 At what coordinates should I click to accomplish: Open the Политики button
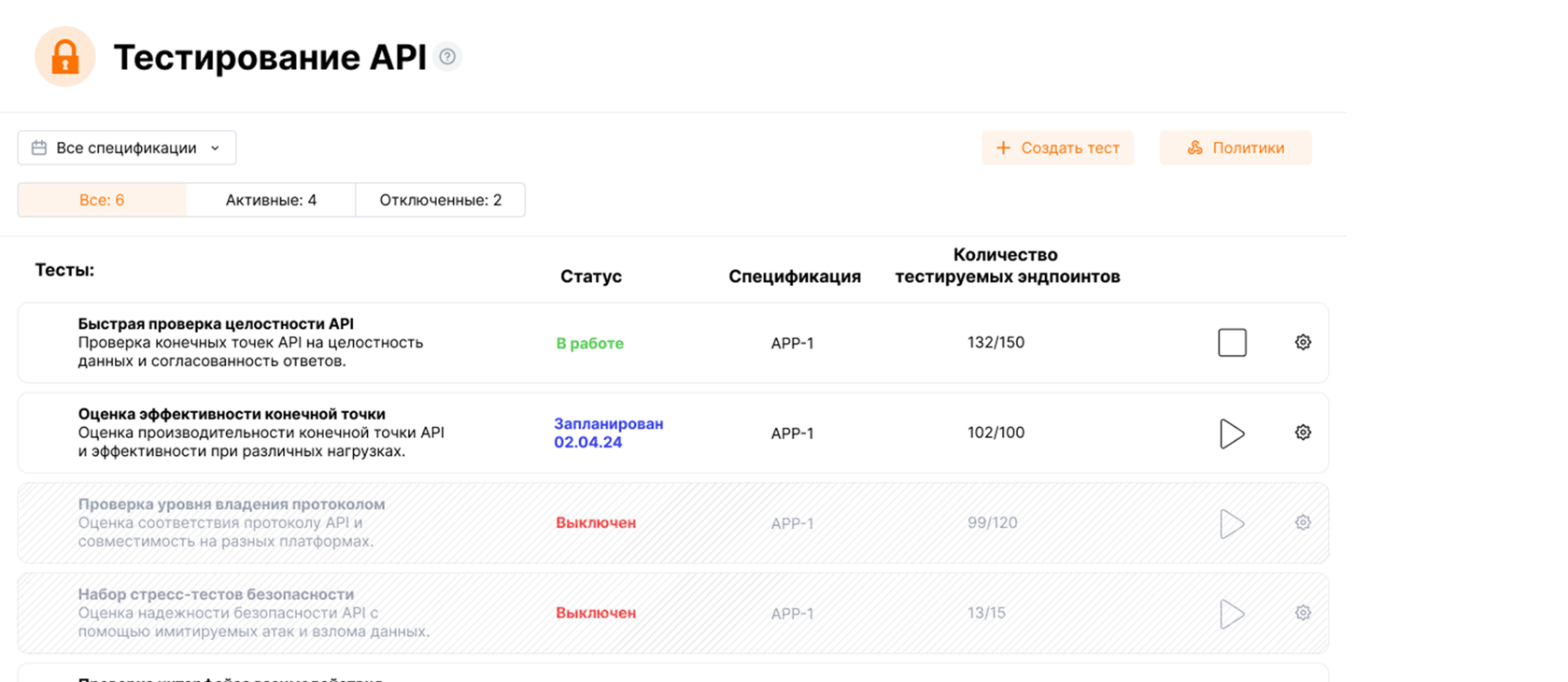pos(1236,148)
